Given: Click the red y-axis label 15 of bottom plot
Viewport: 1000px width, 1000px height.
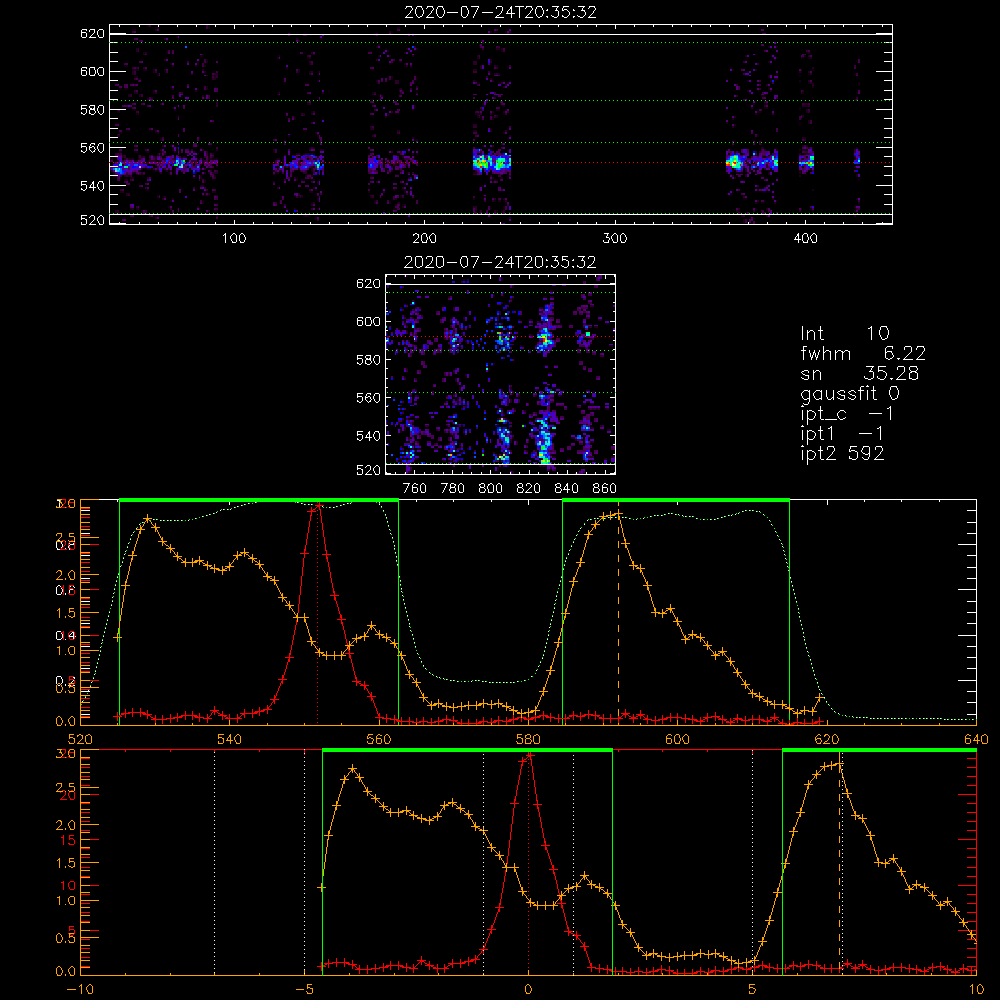Looking at the screenshot, I should pyautogui.click(x=67, y=840).
